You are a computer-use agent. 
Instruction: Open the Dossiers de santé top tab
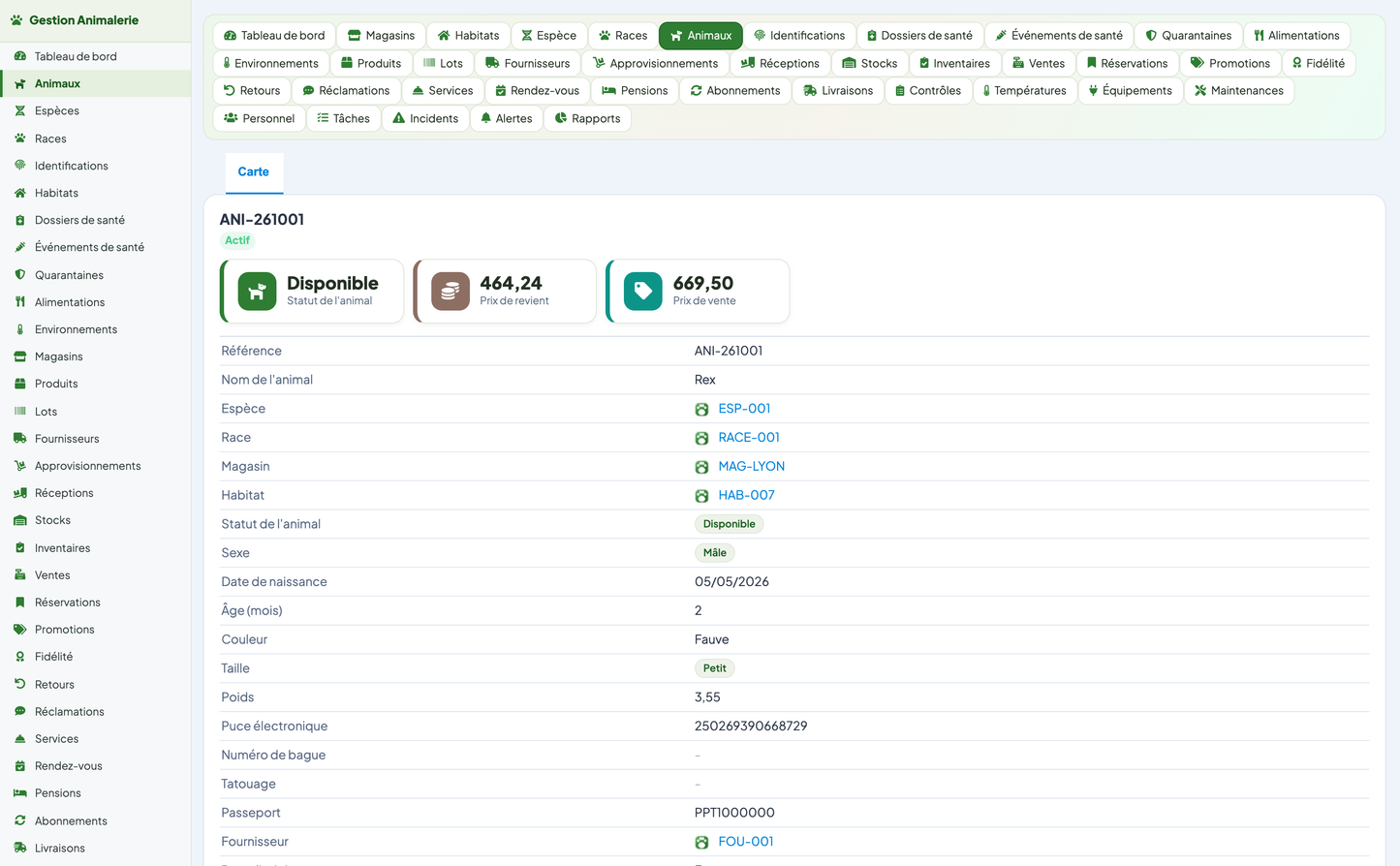pos(919,36)
